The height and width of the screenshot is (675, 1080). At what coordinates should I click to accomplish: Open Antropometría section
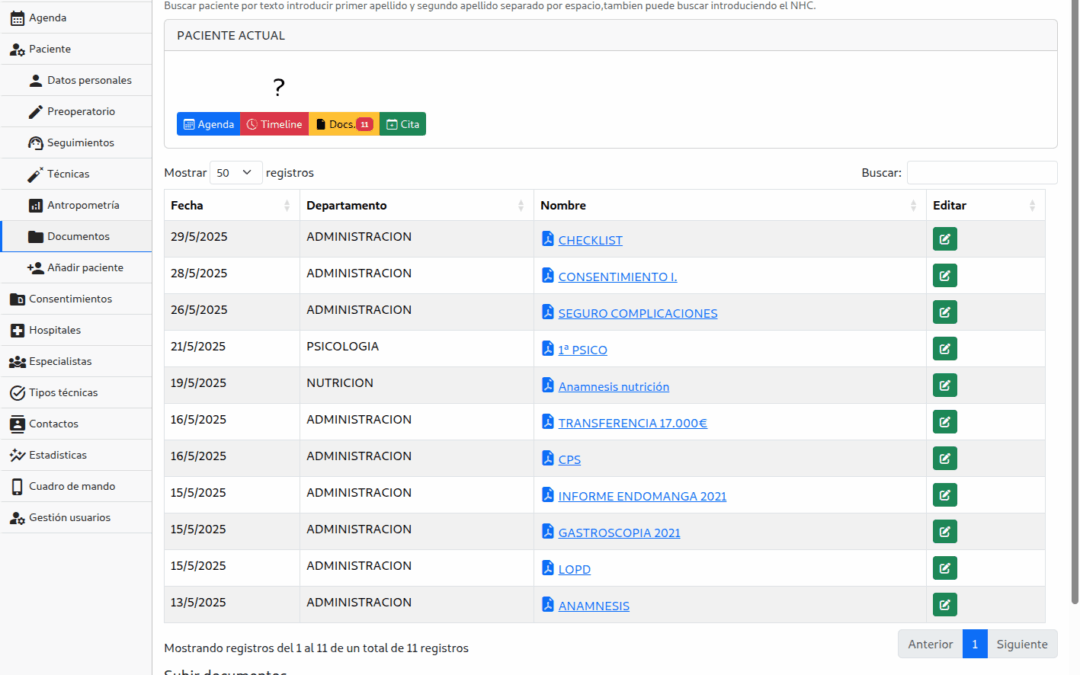point(76,205)
